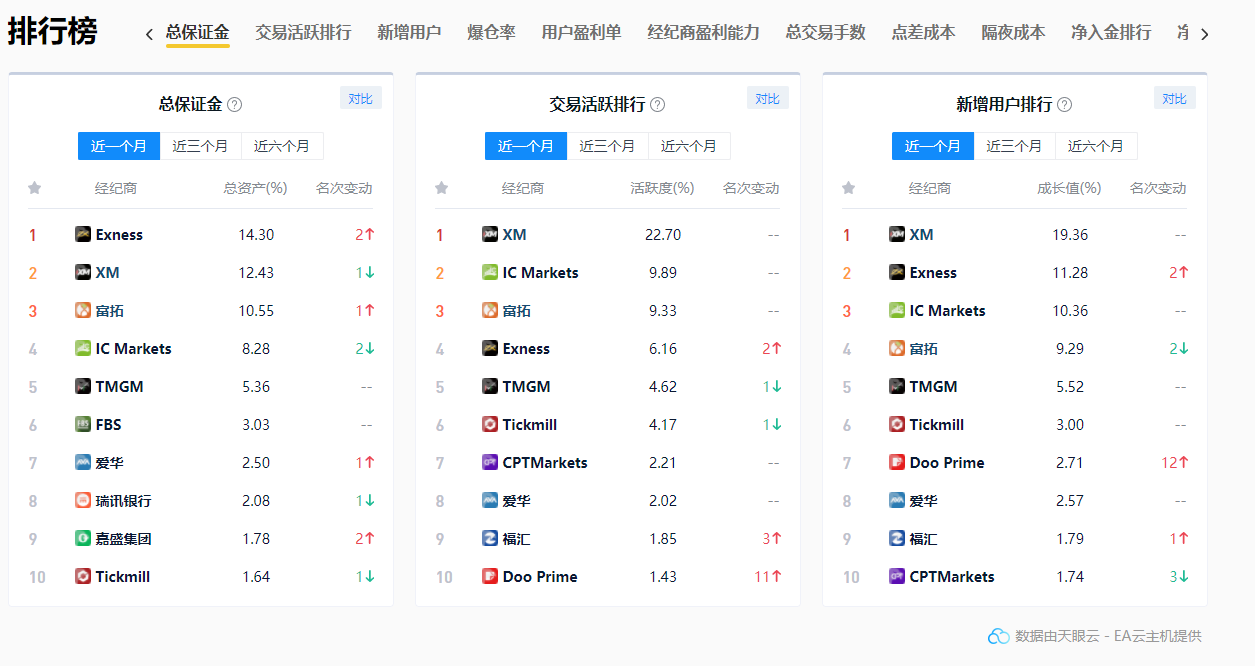
Task: Switch to 交易活跃排行 tab
Action: 303,33
